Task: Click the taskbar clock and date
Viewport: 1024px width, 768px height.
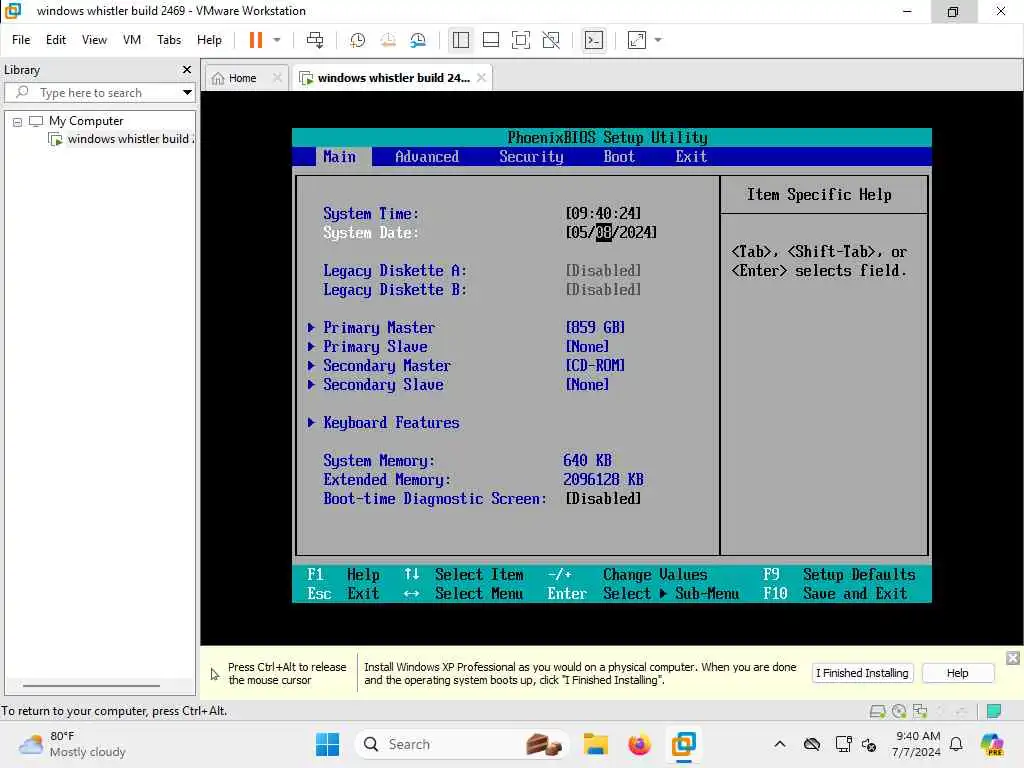Action: coord(916,744)
